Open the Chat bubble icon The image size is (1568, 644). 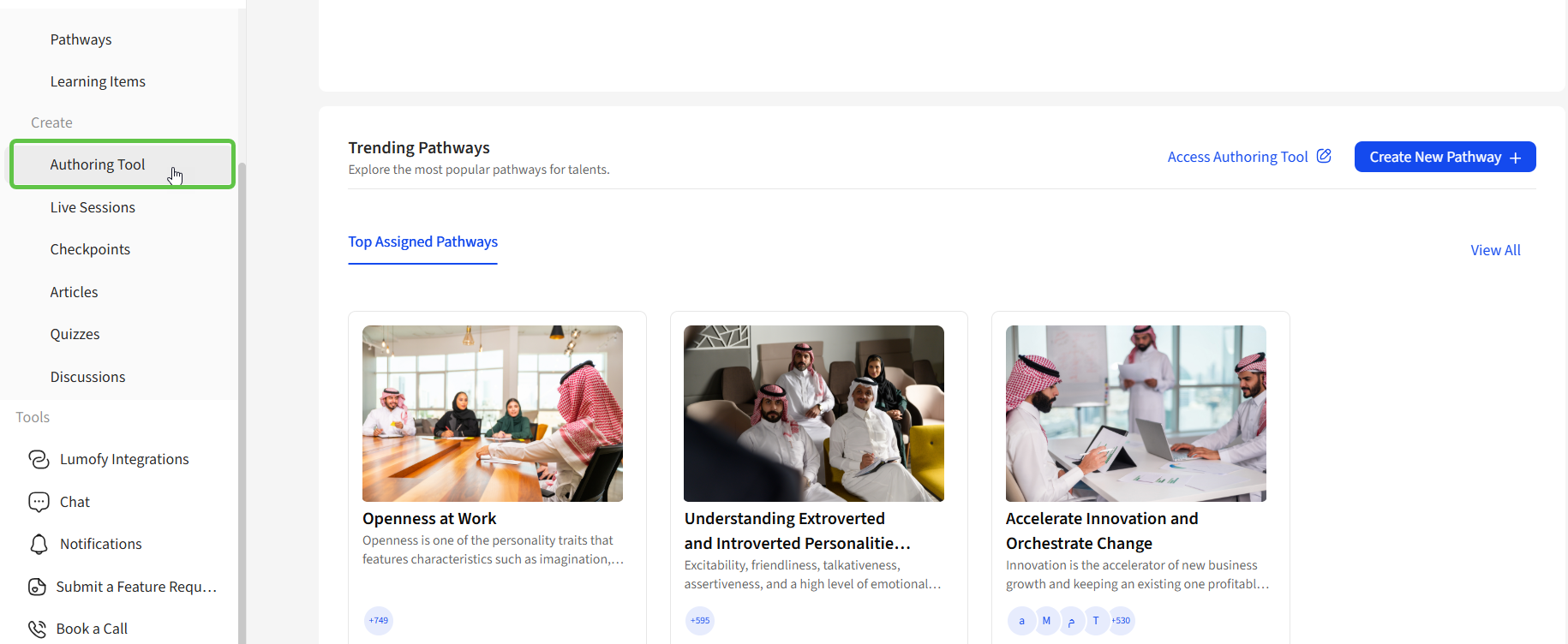pyautogui.click(x=39, y=502)
